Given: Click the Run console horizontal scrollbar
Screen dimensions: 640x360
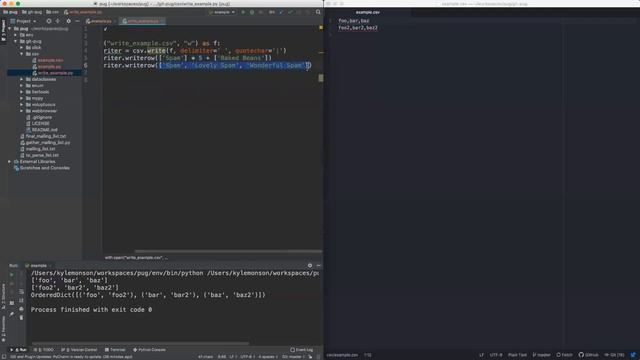Looking at the screenshot, I should [x=140, y=343].
